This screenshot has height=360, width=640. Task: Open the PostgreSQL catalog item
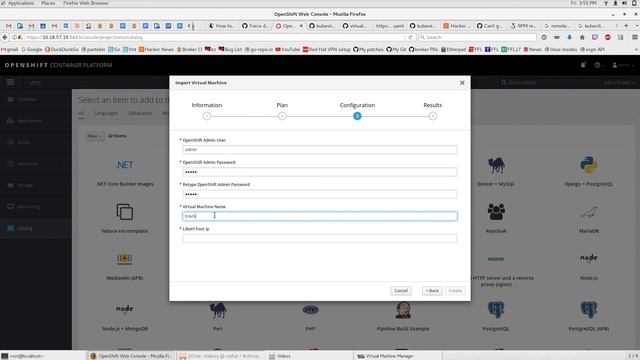(x=496, y=316)
